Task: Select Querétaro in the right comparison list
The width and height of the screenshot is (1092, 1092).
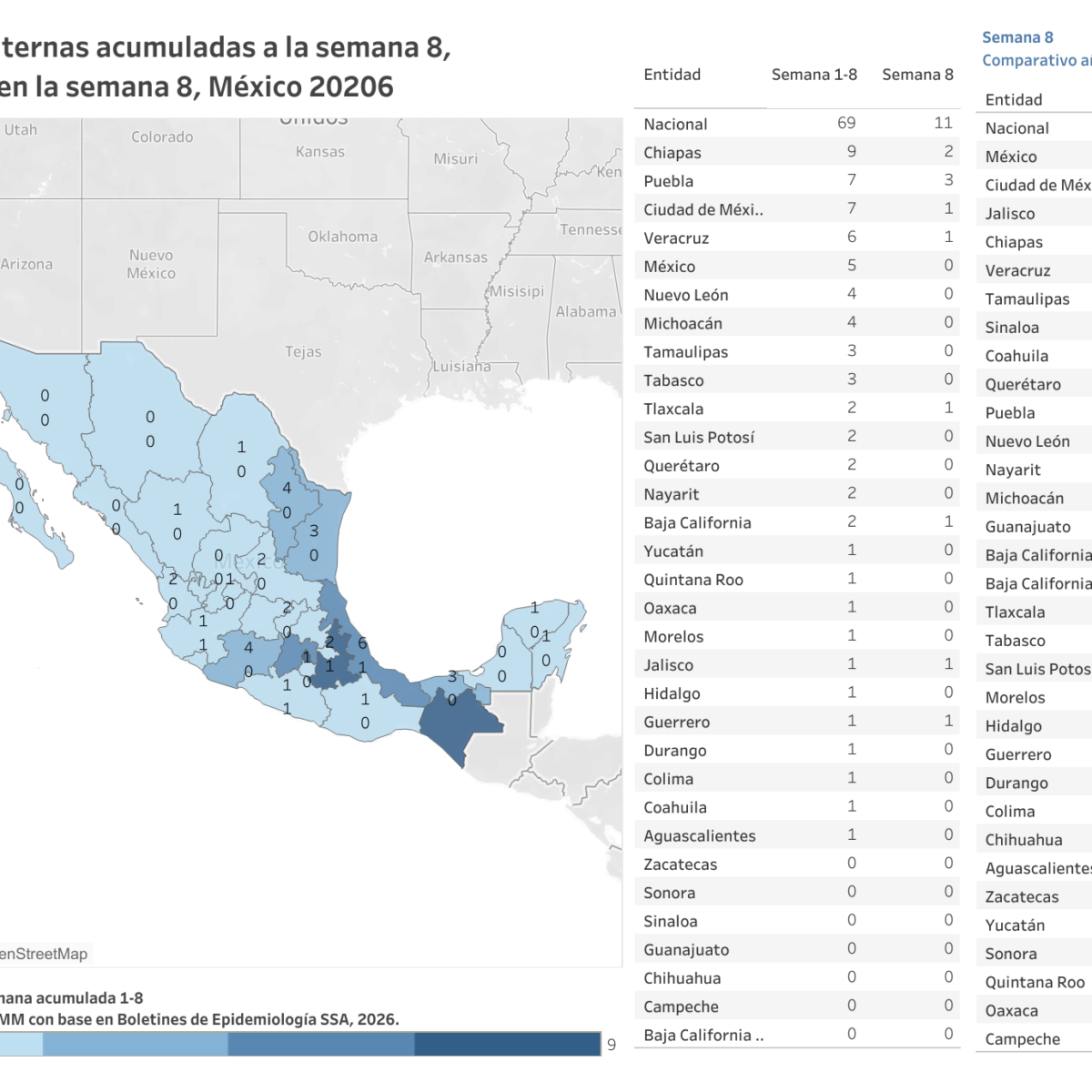Action: click(1023, 384)
